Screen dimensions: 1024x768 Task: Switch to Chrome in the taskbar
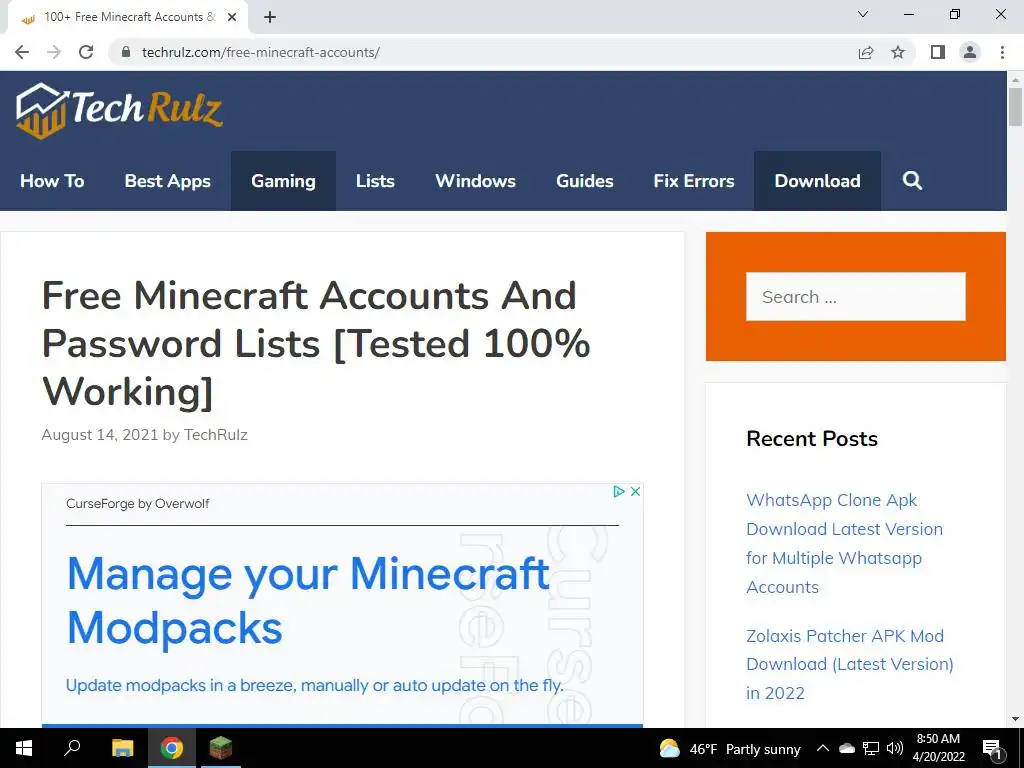172,748
